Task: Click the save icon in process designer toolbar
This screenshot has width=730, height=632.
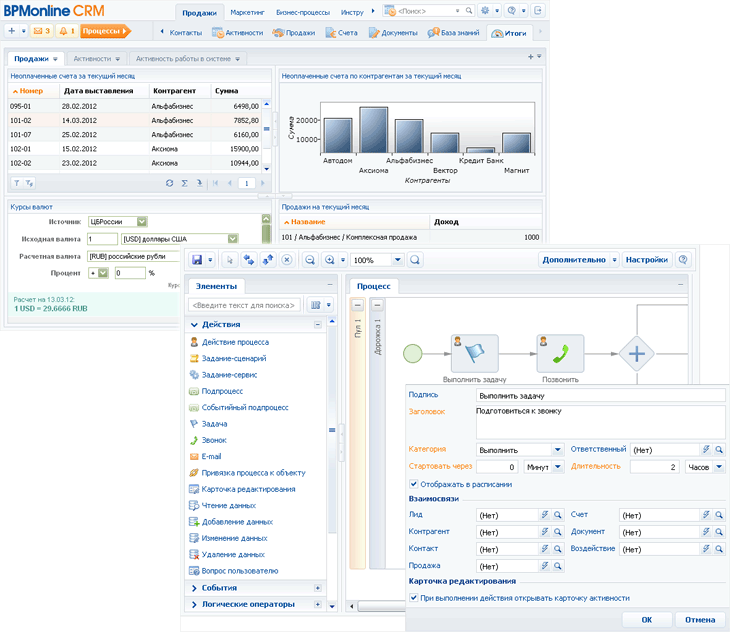Action: tap(197, 260)
